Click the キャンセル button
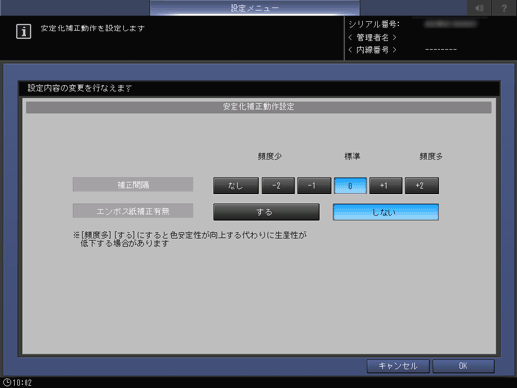517x388 pixels. (398, 366)
